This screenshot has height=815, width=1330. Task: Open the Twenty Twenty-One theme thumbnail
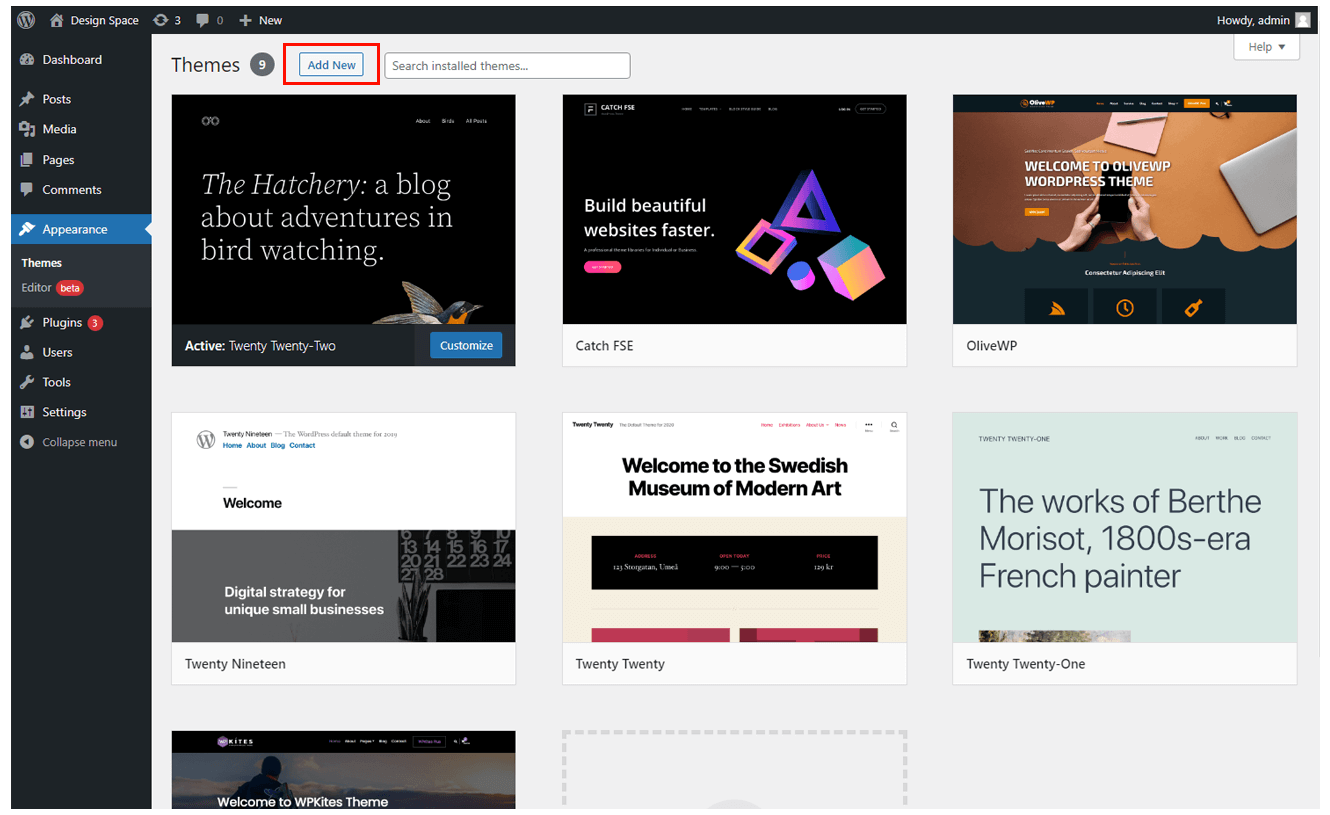(x=1124, y=527)
